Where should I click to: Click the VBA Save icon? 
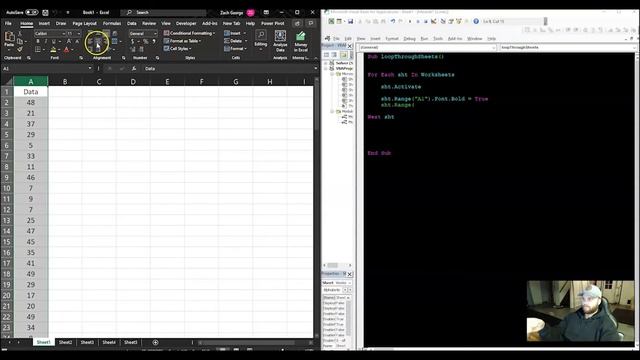pyautogui.click(x=350, y=21)
